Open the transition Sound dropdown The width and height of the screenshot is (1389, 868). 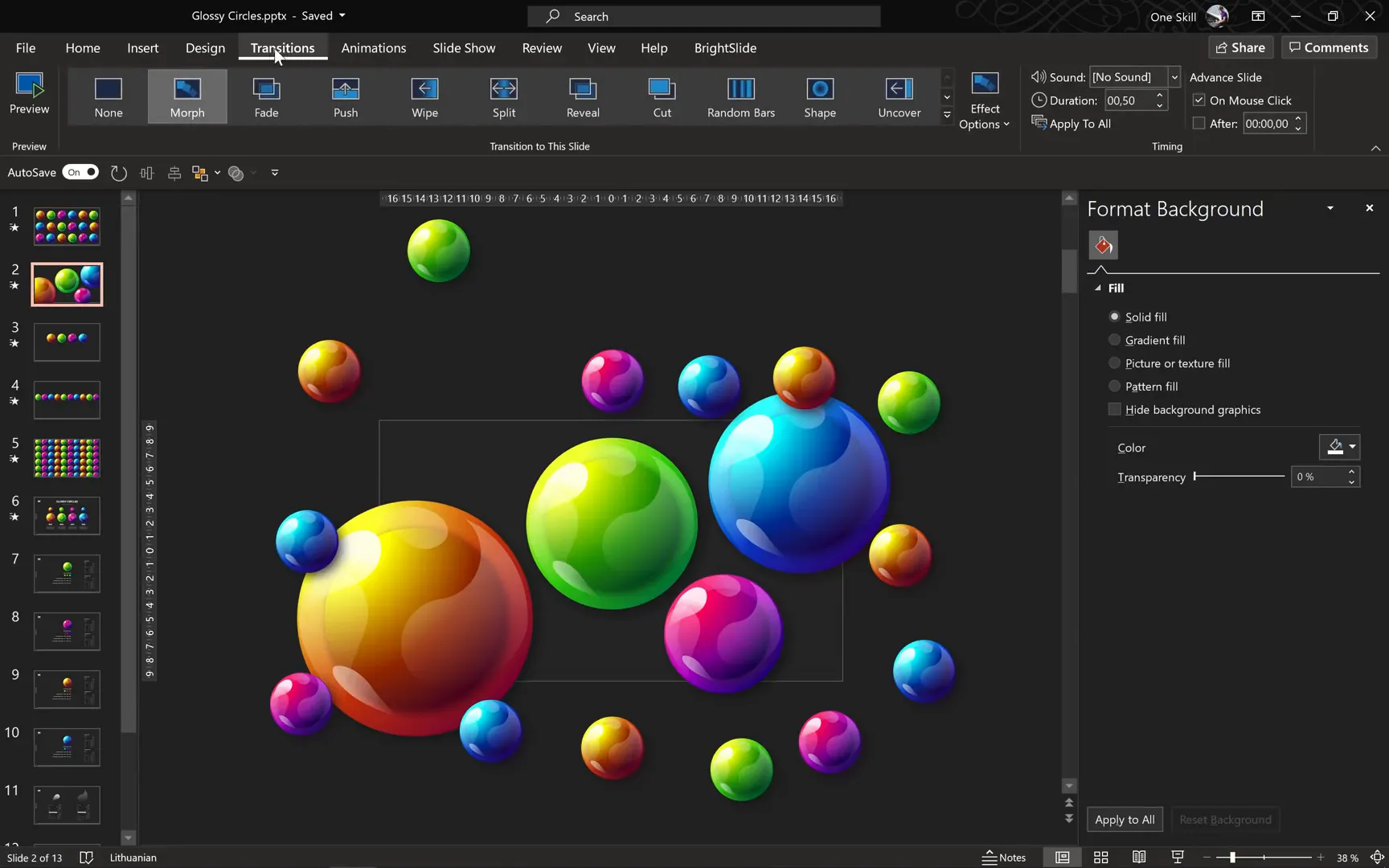click(1173, 76)
